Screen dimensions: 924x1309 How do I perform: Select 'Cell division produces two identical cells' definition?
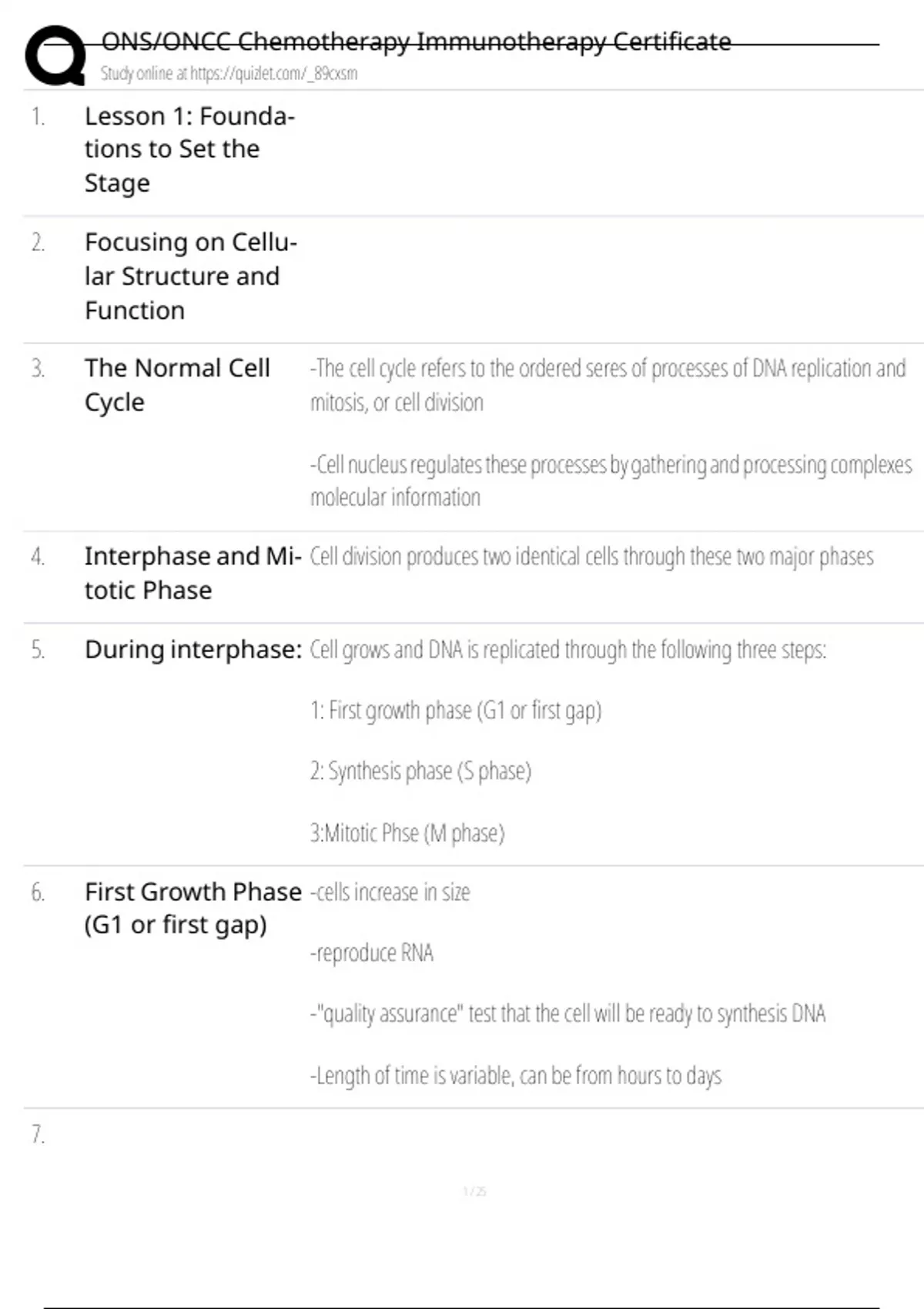tap(591, 557)
